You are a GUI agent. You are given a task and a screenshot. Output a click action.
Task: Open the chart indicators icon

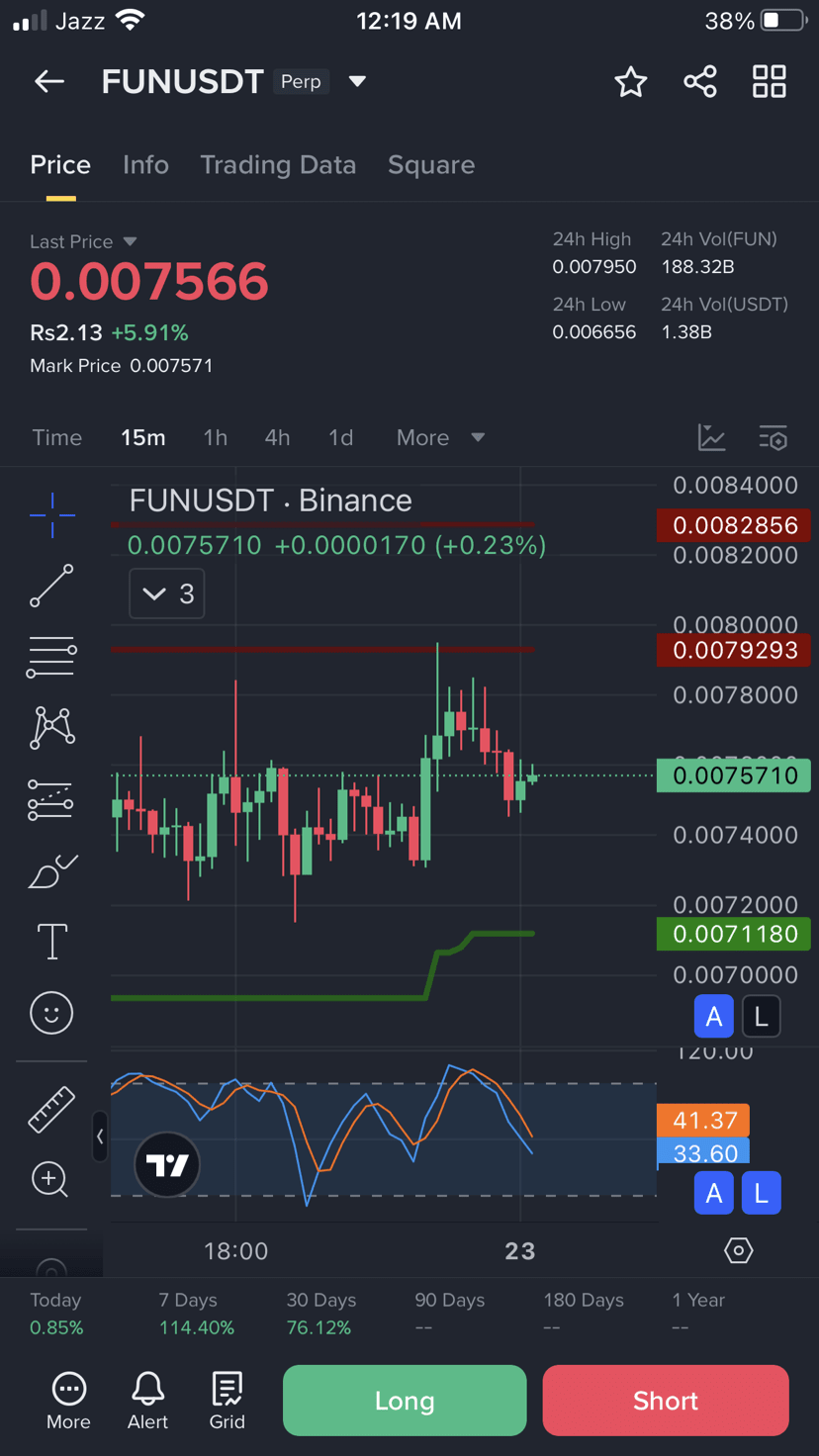711,437
